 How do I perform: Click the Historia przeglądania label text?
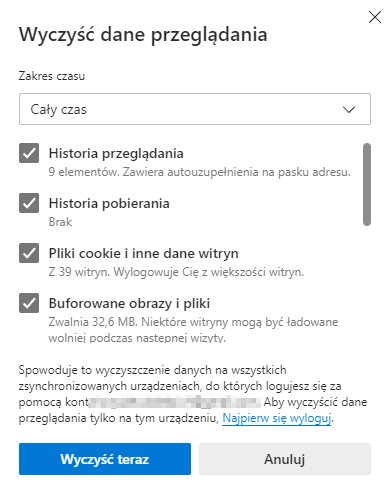tap(116, 154)
